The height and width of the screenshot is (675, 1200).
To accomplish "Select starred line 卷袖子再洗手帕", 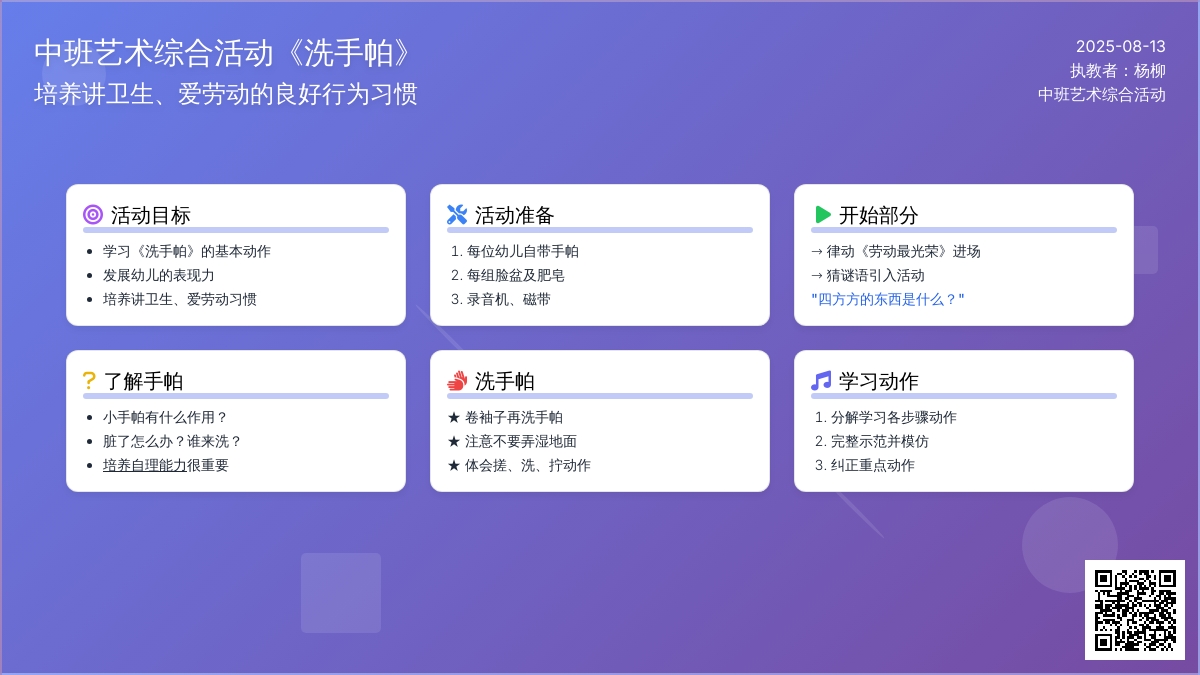I will [x=505, y=417].
